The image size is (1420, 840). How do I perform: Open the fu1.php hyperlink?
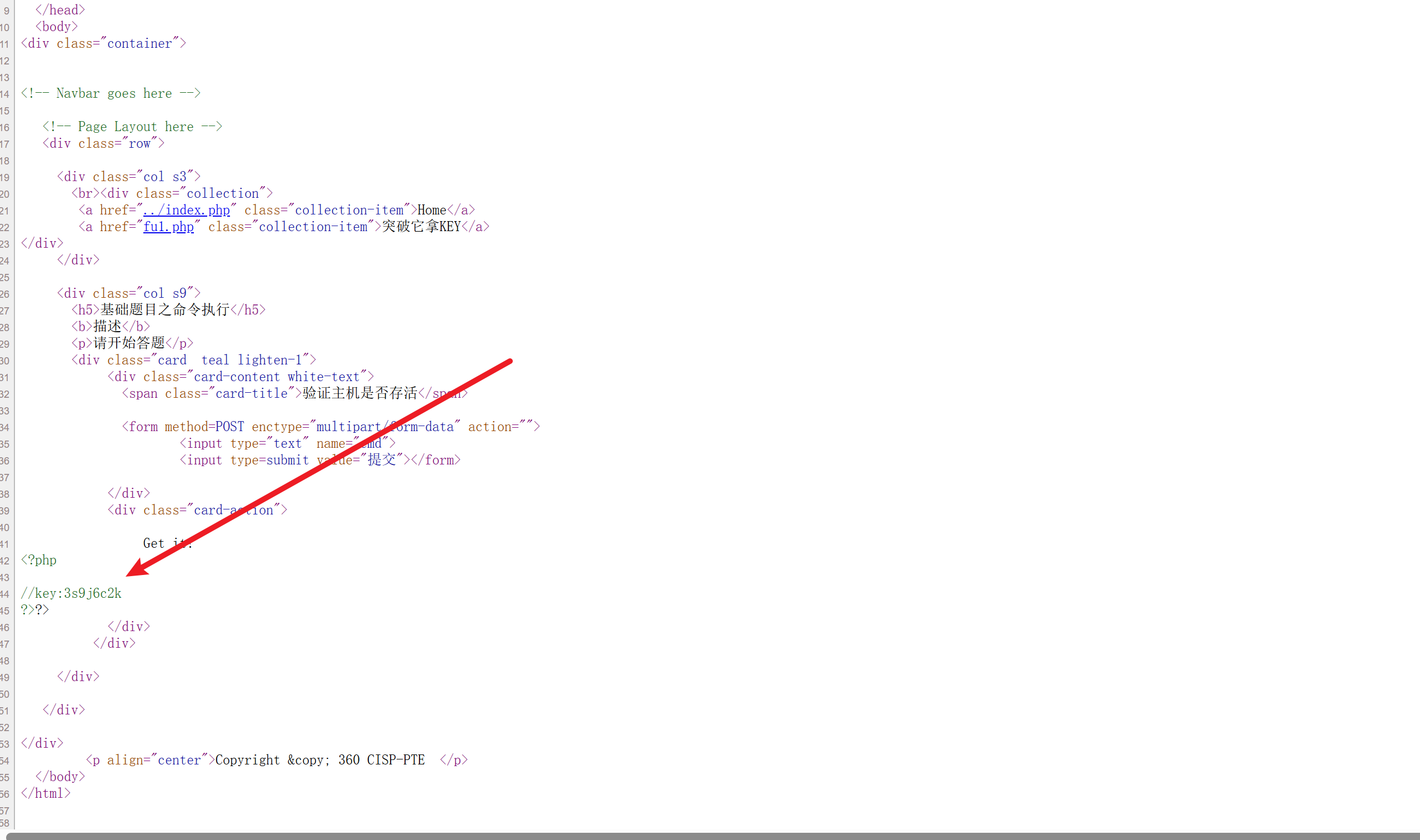(168, 227)
